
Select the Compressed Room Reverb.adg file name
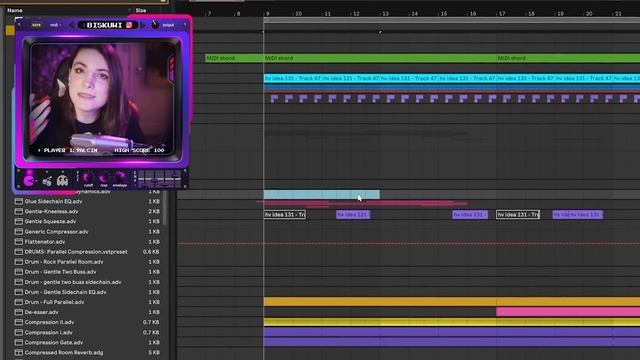tap(64, 352)
